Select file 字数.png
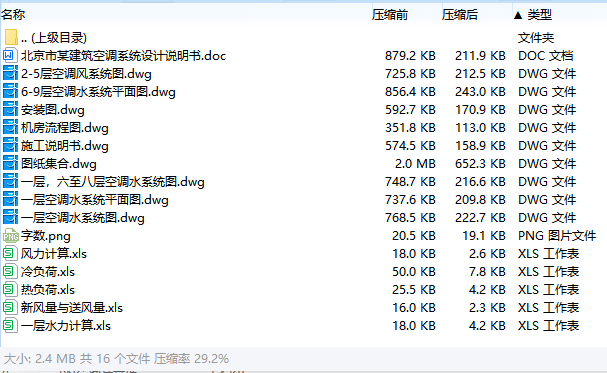 tap(45, 236)
